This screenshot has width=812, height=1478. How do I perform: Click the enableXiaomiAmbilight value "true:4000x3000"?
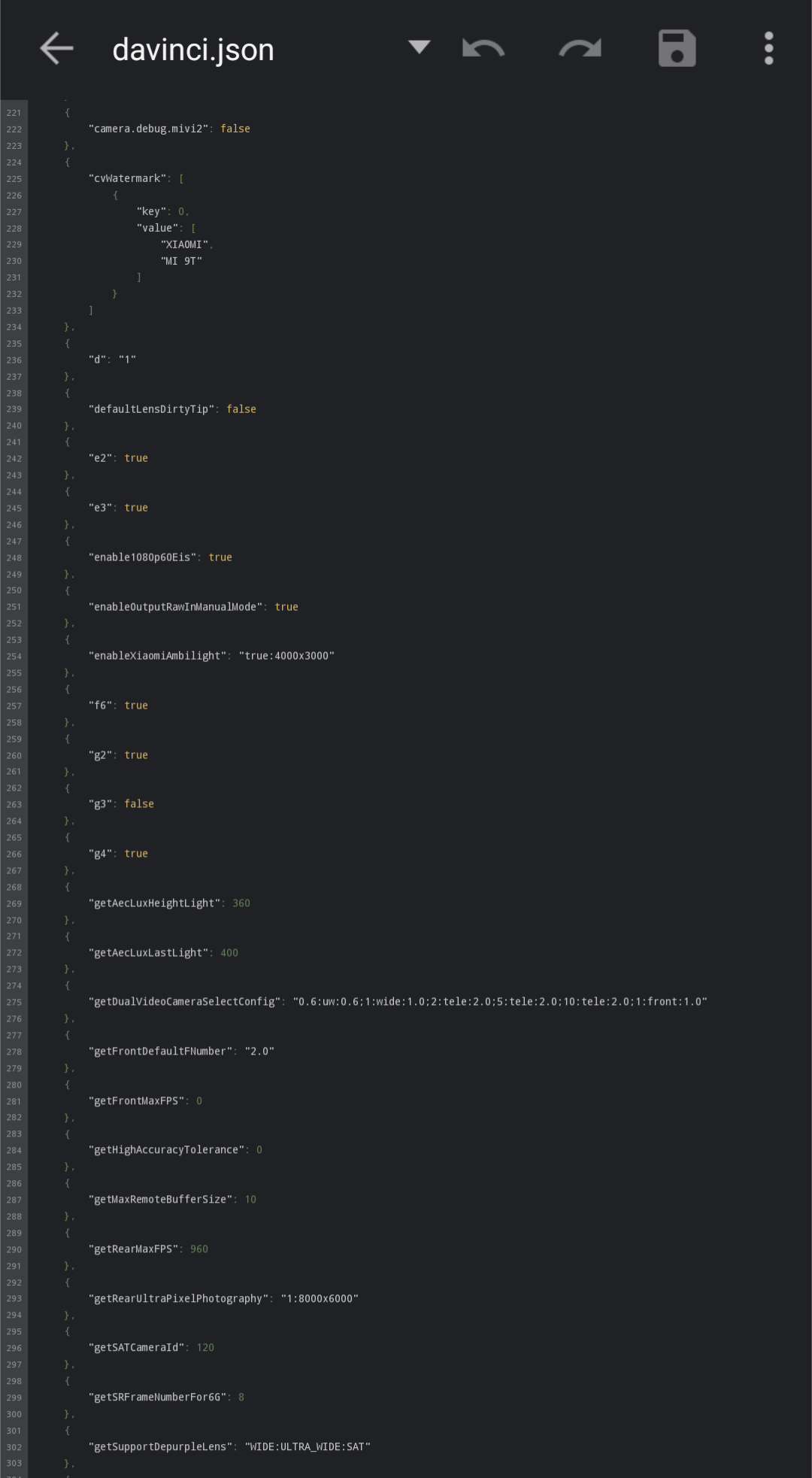click(286, 656)
